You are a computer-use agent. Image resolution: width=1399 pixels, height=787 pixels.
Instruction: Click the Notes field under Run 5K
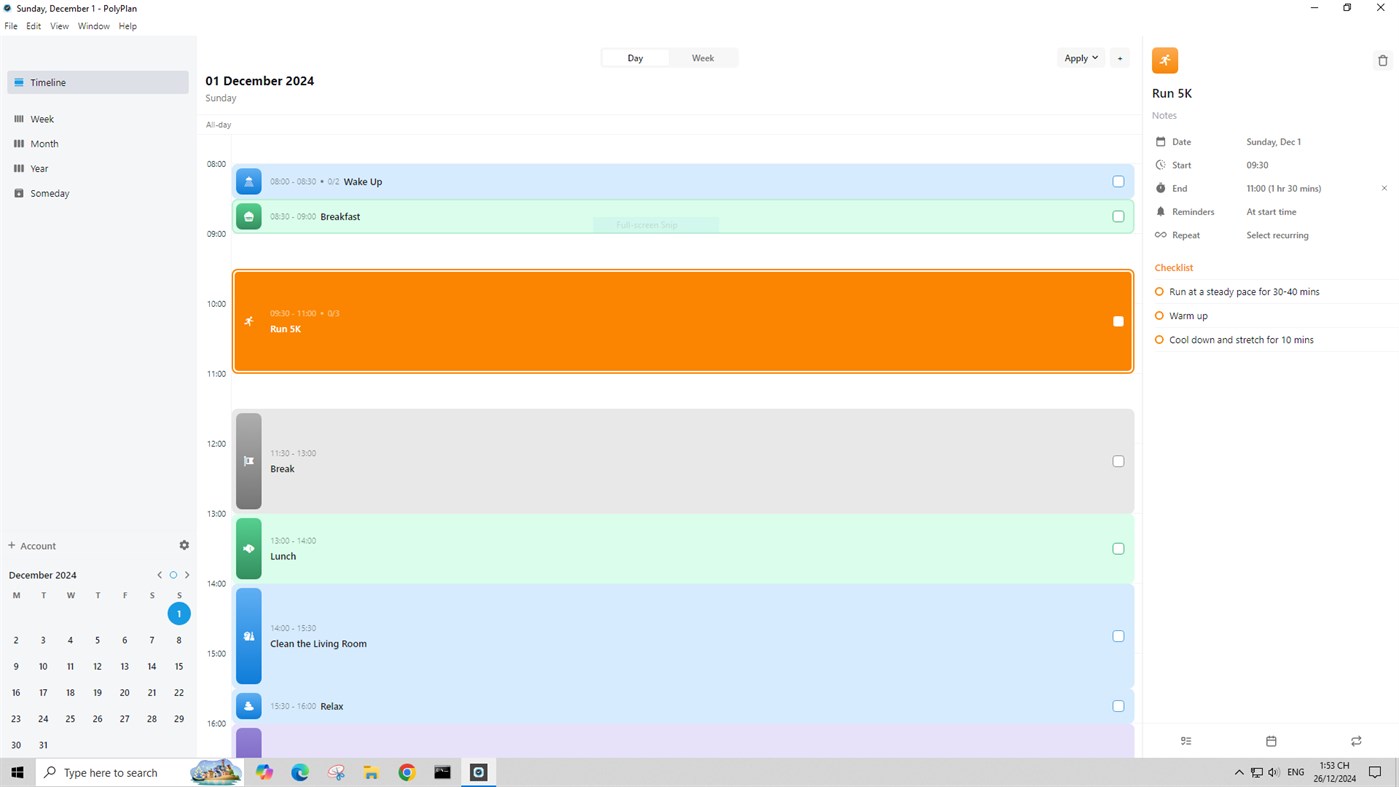[1164, 116]
